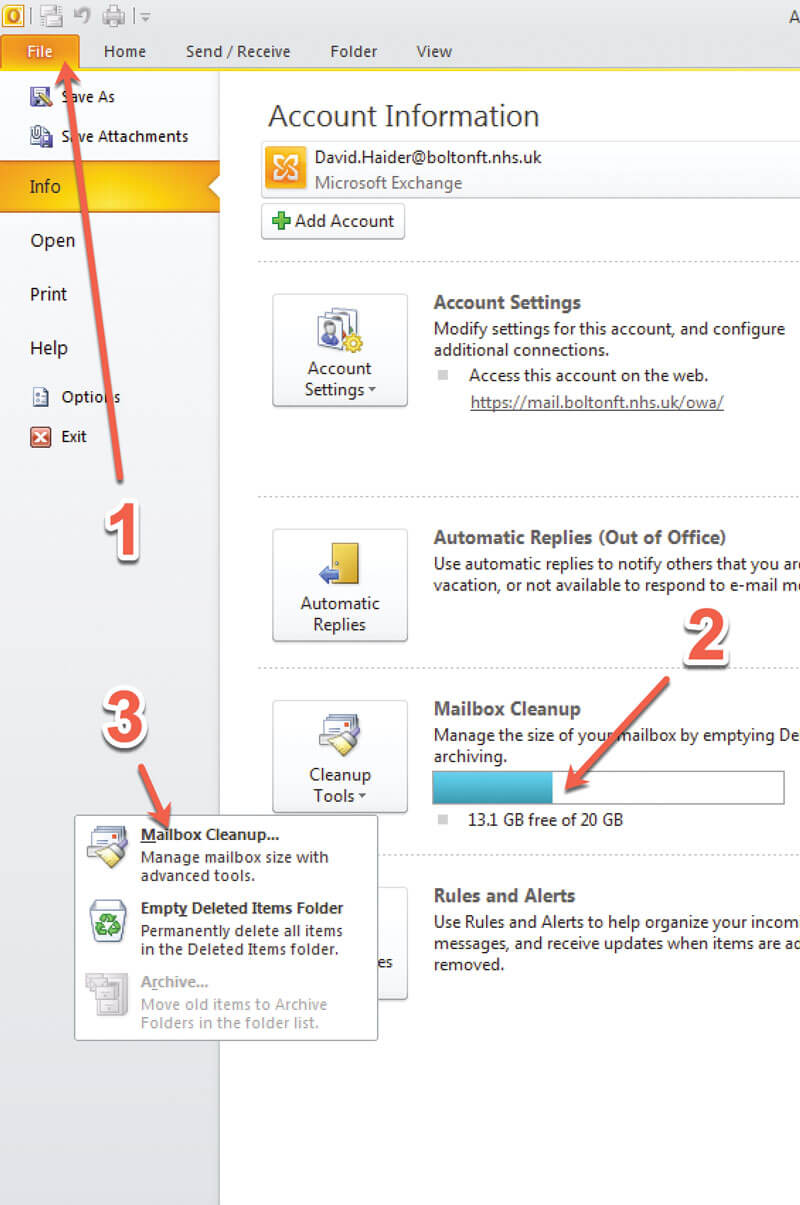Expand the Cleanup Tools dropdown button
This screenshot has height=1205, width=800.
pos(339,756)
